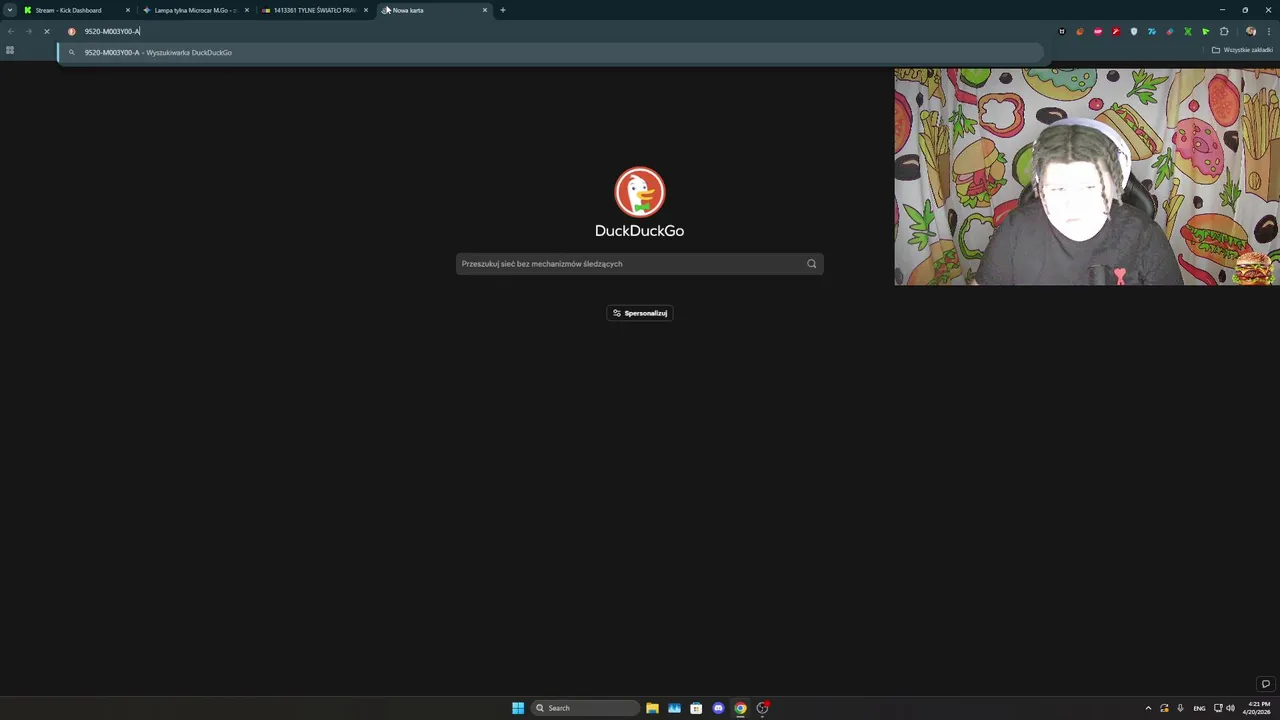Select the 1413361 TYLNE ŚWIATŁO tab
Viewport: 1280px width, 720px height.
(x=313, y=10)
